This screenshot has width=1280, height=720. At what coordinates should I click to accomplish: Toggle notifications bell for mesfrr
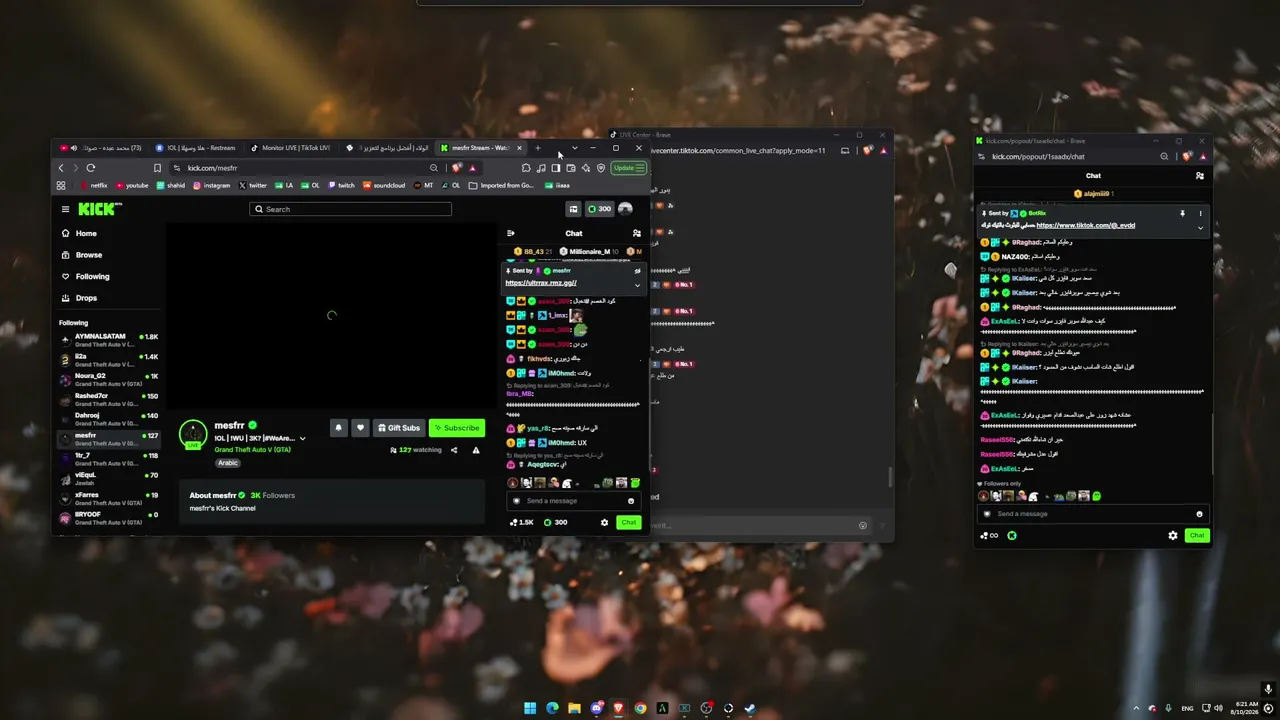(x=338, y=428)
